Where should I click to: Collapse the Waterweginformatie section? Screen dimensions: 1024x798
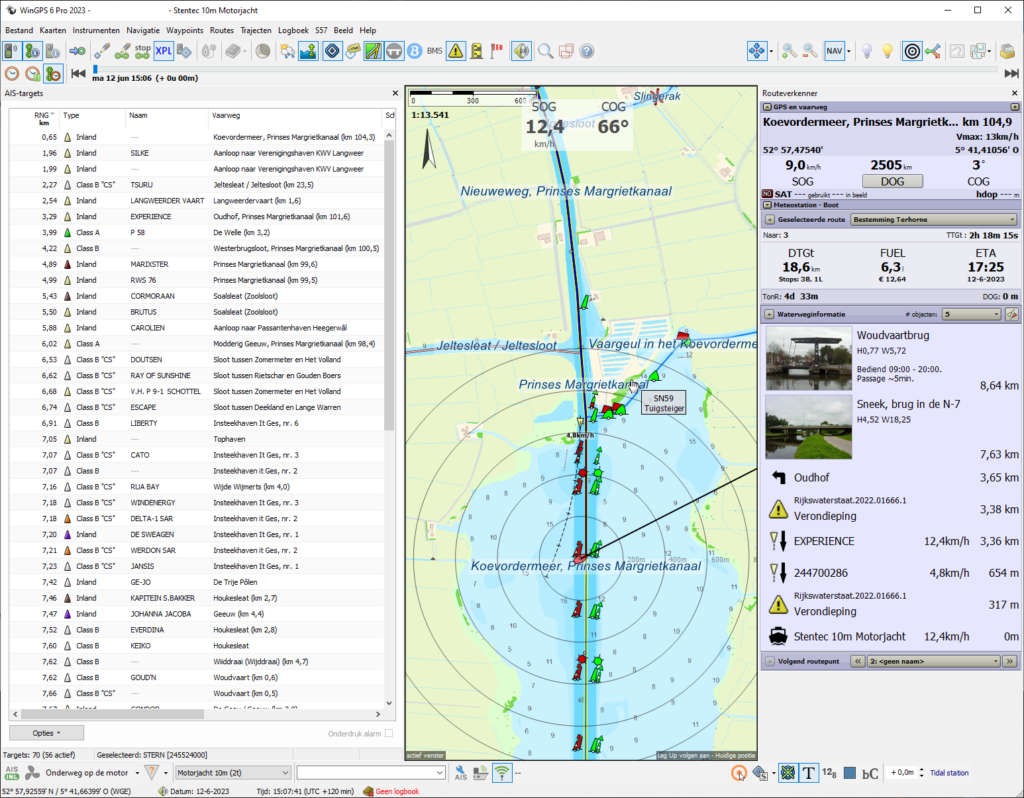click(769, 314)
